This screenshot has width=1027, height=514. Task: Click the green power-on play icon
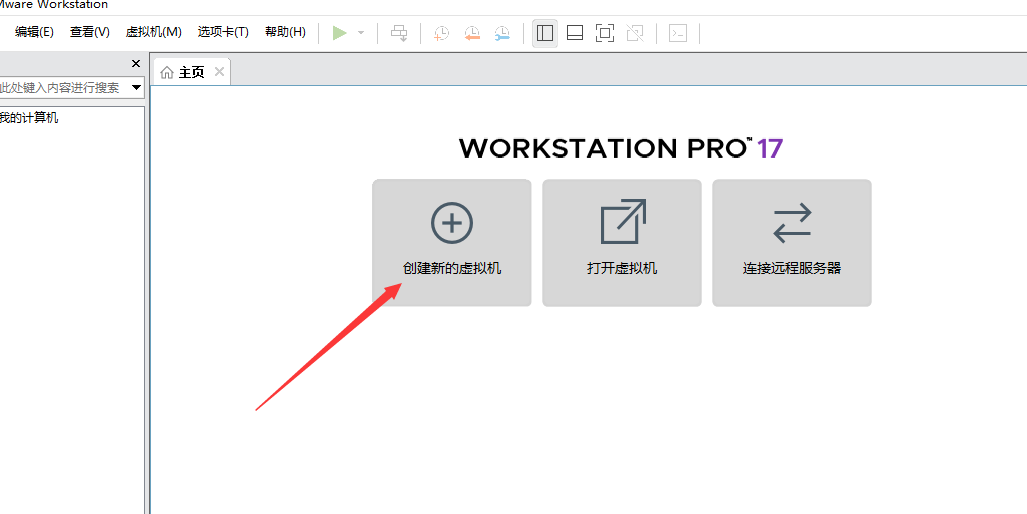pos(339,33)
